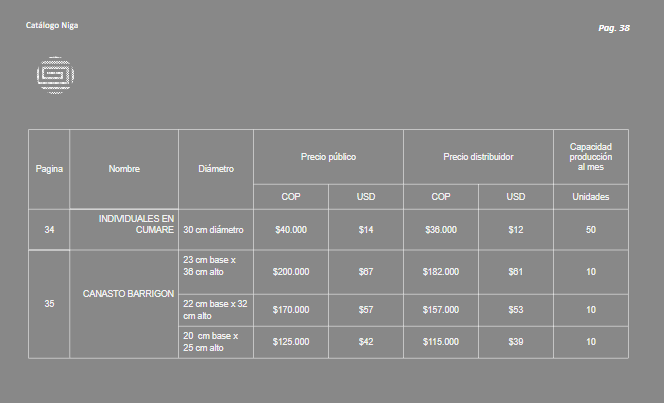Viewport: 664px width, 403px height.
Task: Click the $182.000 distributor price cell
Action: click(x=441, y=272)
